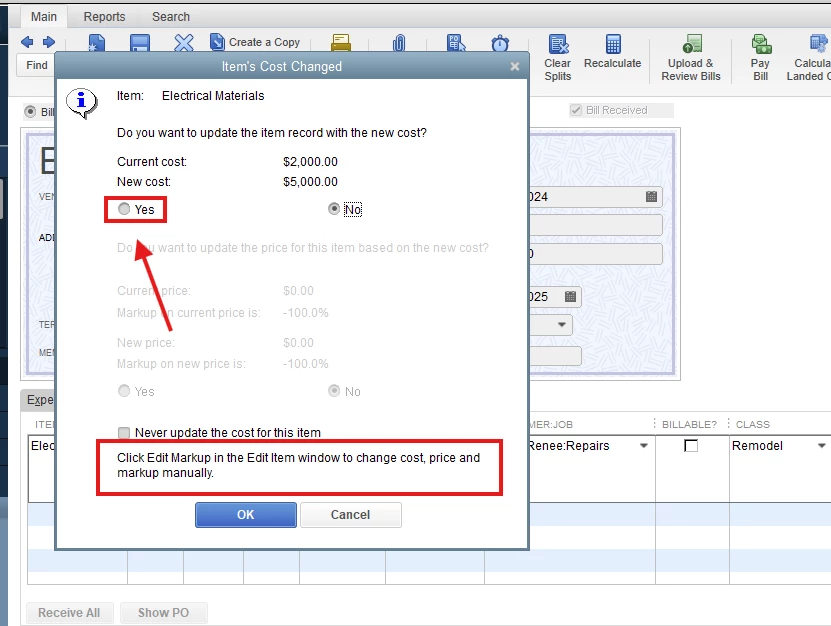Viewport: 831px width, 626px height.
Task: Click Create a Copy in toolbar
Action: (255, 42)
